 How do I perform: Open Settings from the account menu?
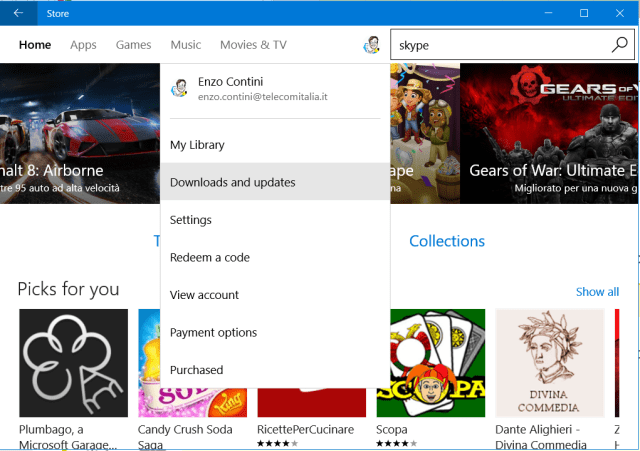point(275,220)
